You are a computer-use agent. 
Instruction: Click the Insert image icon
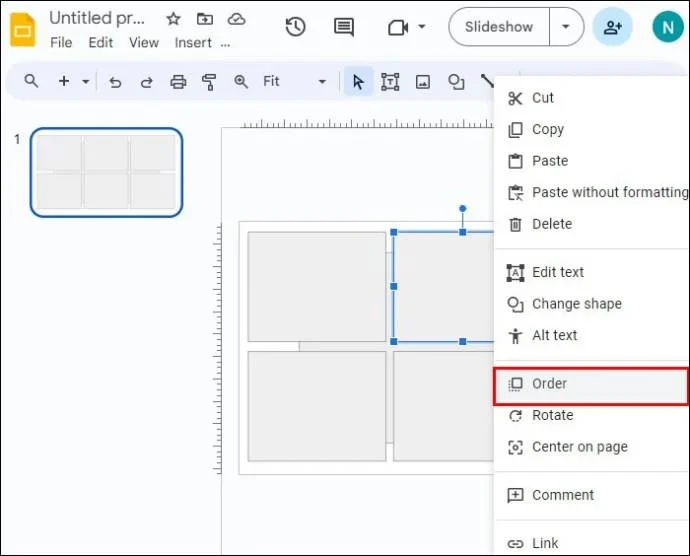423,82
